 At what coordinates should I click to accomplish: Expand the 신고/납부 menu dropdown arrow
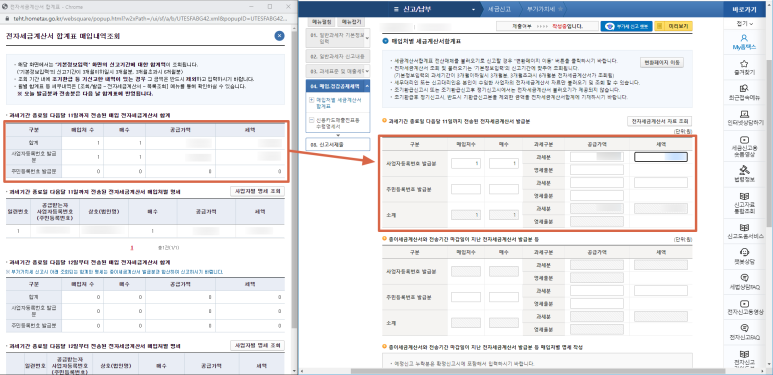(x=474, y=10)
